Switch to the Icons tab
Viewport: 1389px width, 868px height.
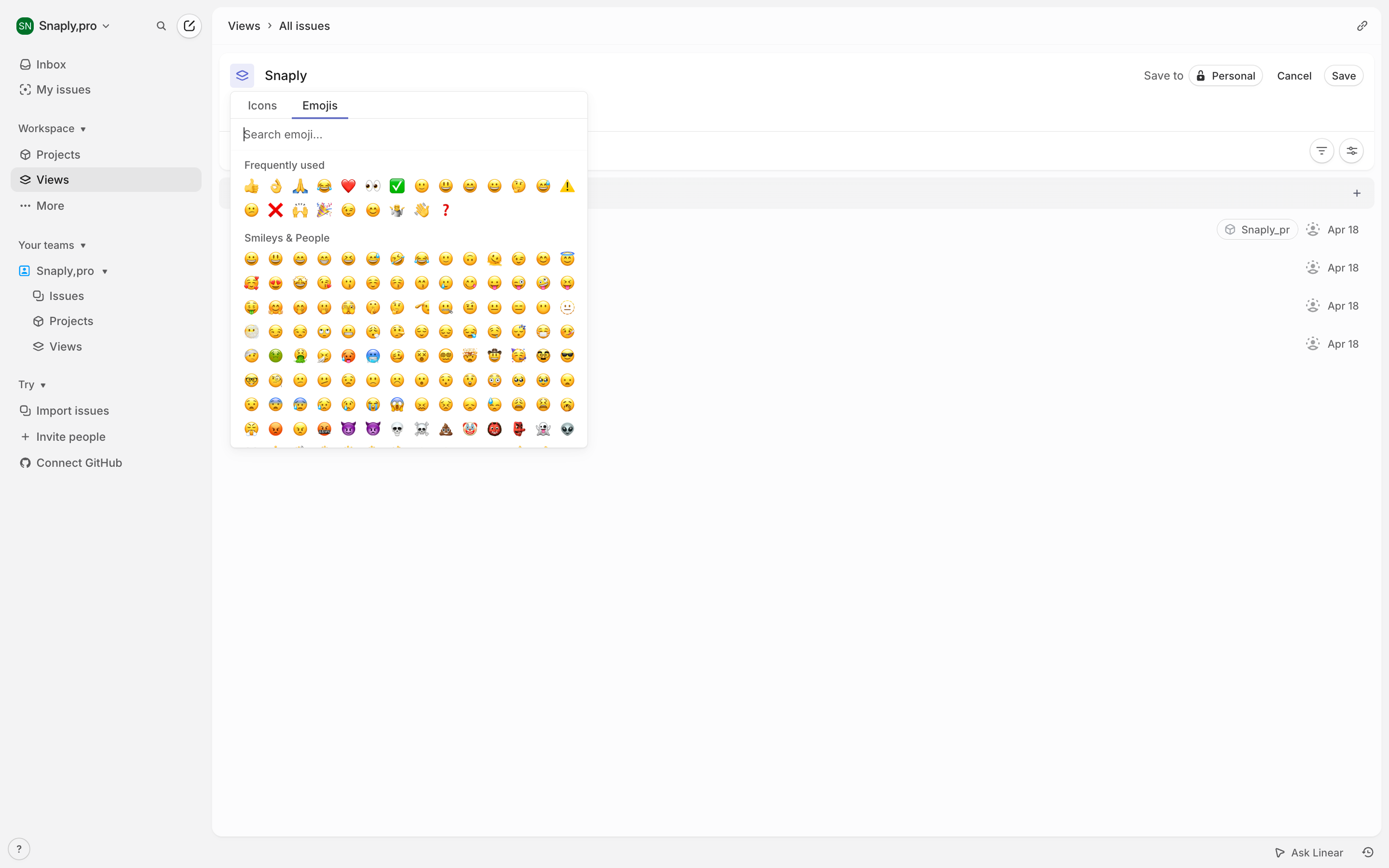pyautogui.click(x=262, y=106)
